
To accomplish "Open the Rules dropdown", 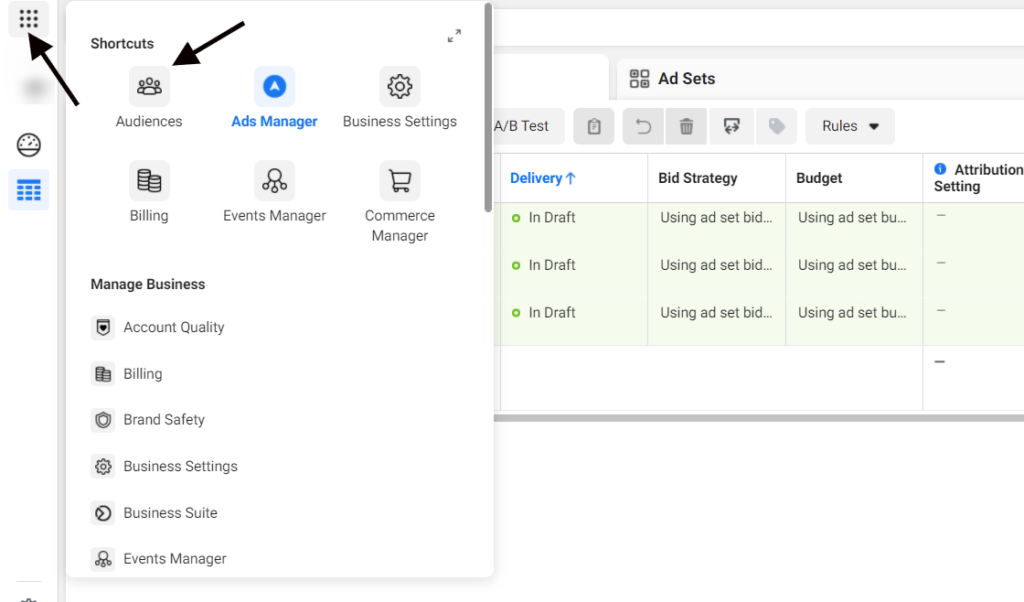I will pos(850,126).
